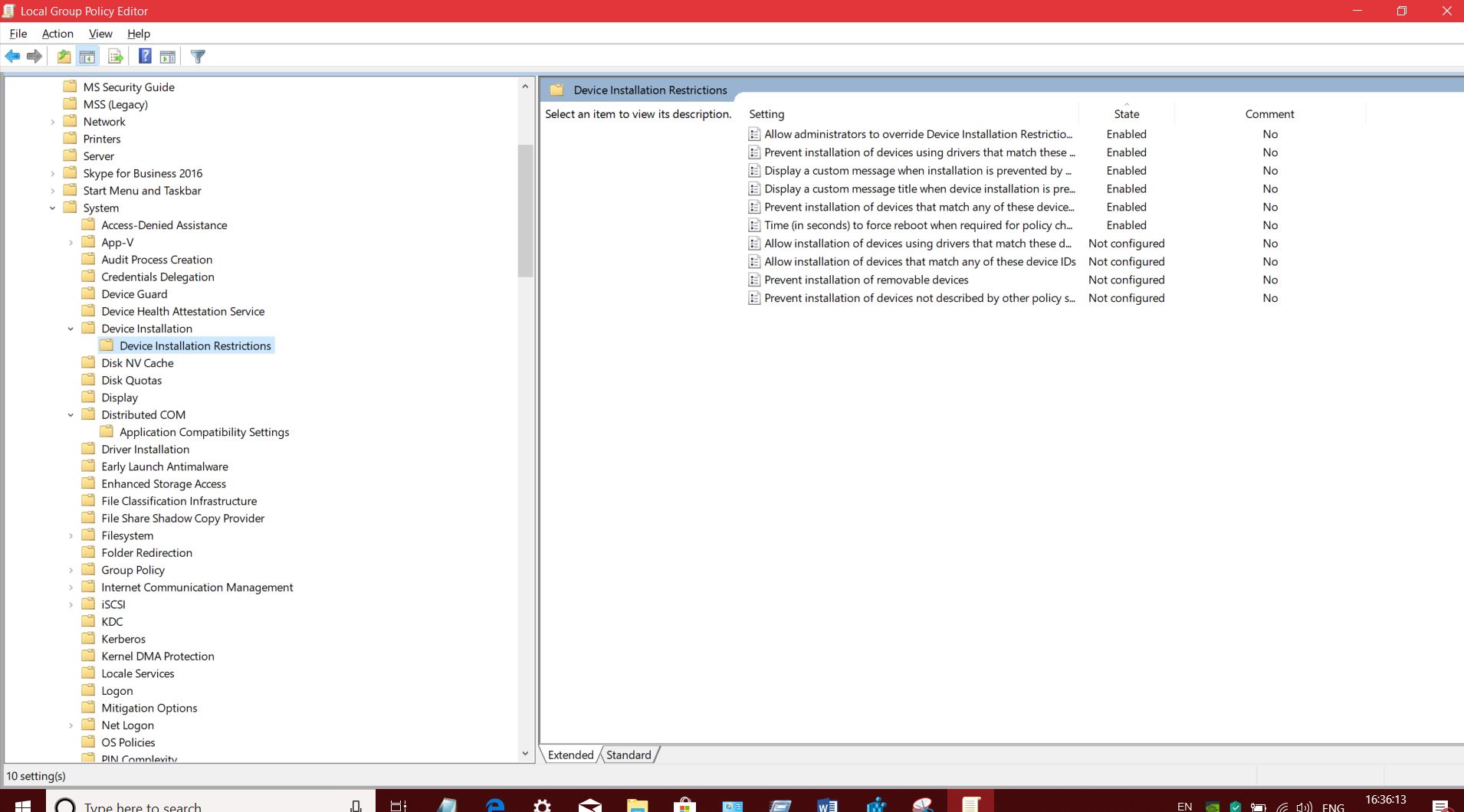
Task: Select Credentials Delegation tree item
Action: (x=158, y=277)
